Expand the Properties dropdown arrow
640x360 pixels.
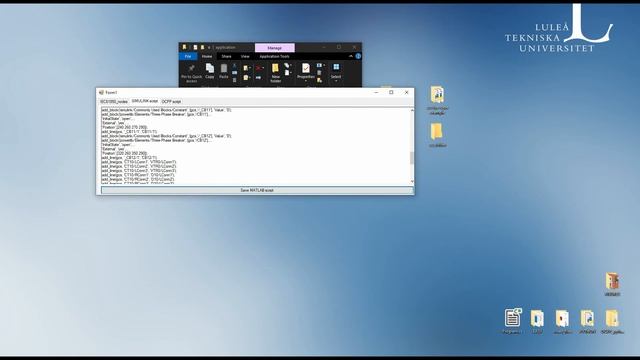(306, 80)
